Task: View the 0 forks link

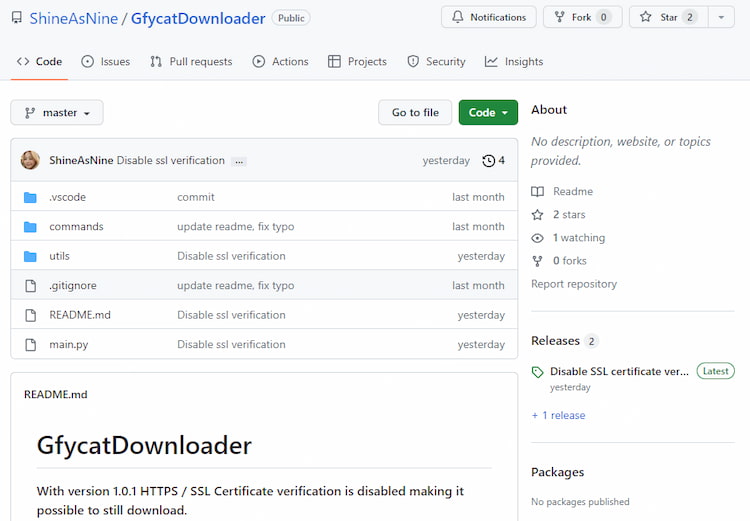Action: (570, 261)
